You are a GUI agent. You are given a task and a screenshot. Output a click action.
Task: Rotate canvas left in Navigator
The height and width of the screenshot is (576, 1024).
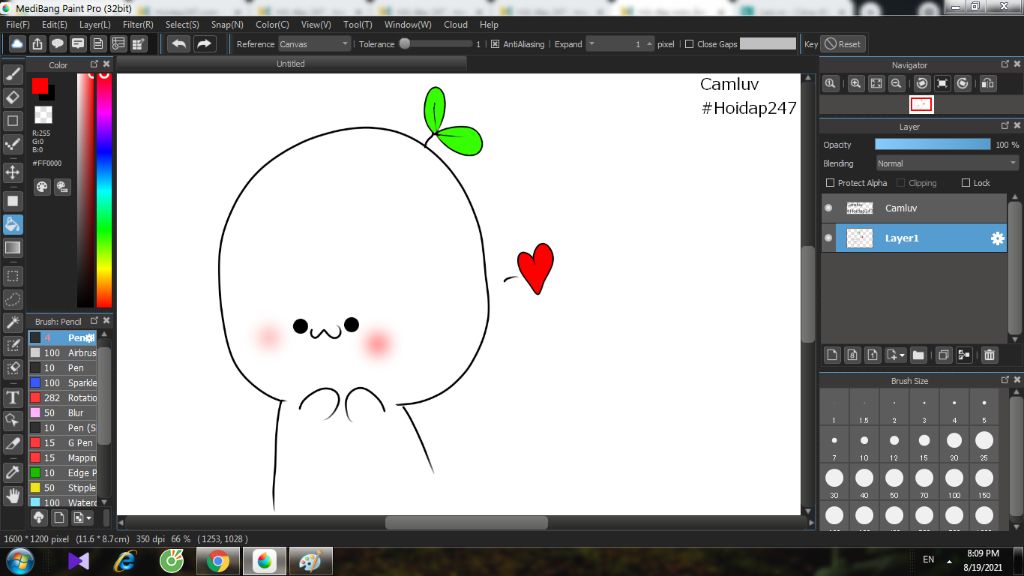click(x=921, y=84)
